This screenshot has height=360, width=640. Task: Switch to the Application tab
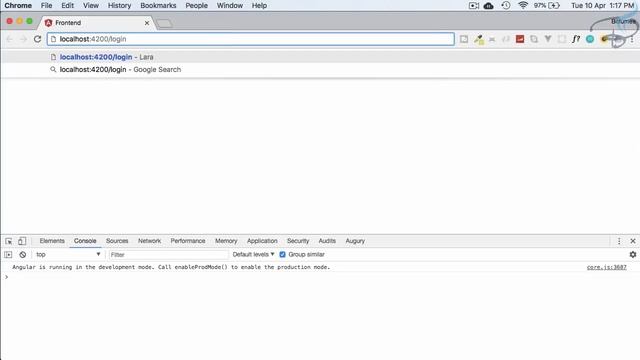[x=262, y=241]
